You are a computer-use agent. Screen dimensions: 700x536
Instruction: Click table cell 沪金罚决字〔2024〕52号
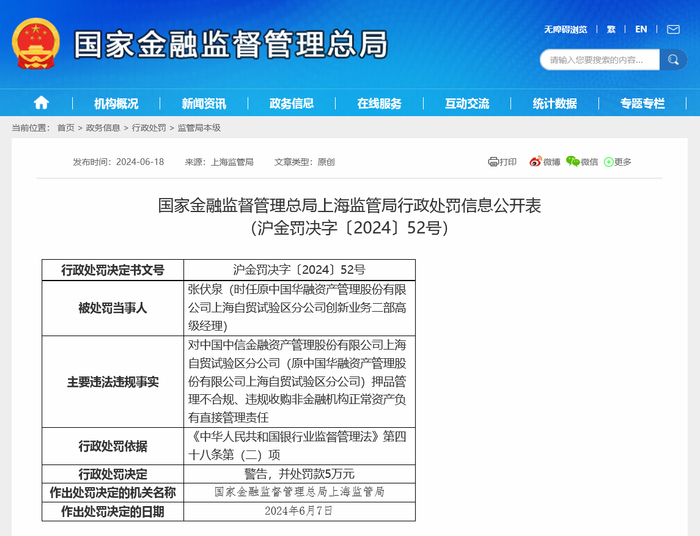299,270
